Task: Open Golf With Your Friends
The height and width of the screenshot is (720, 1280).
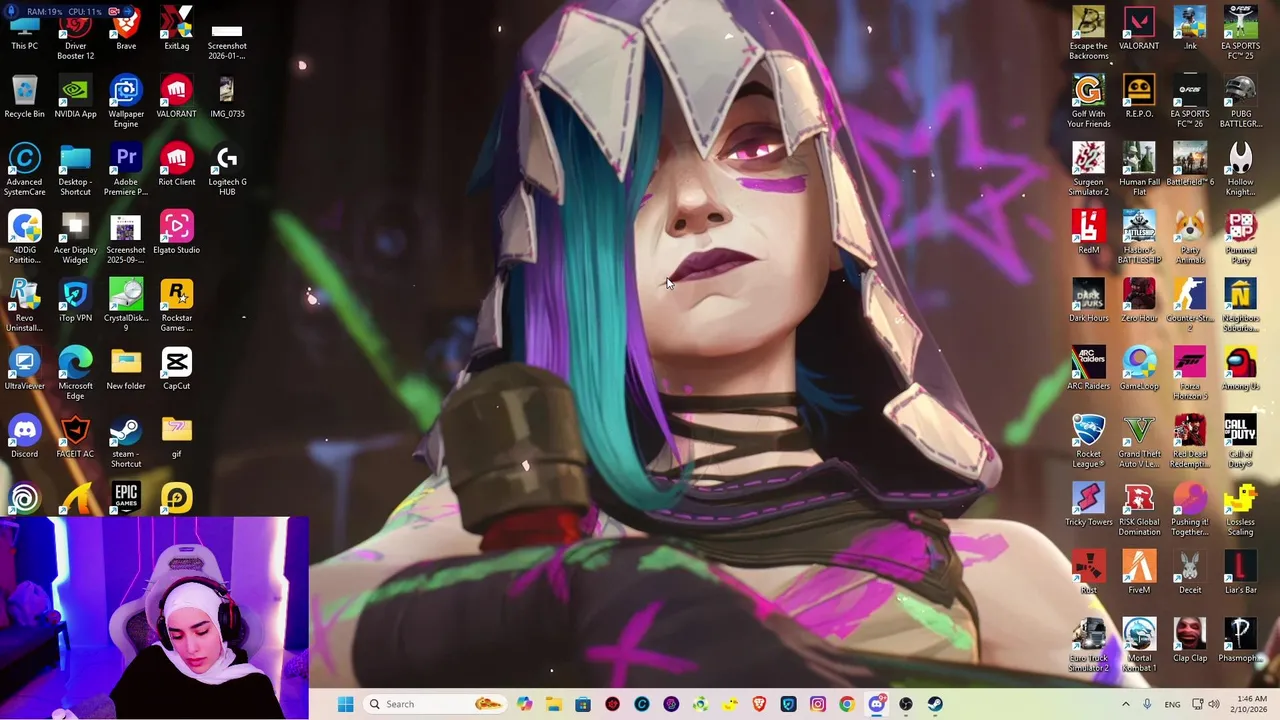Action: click(1088, 102)
